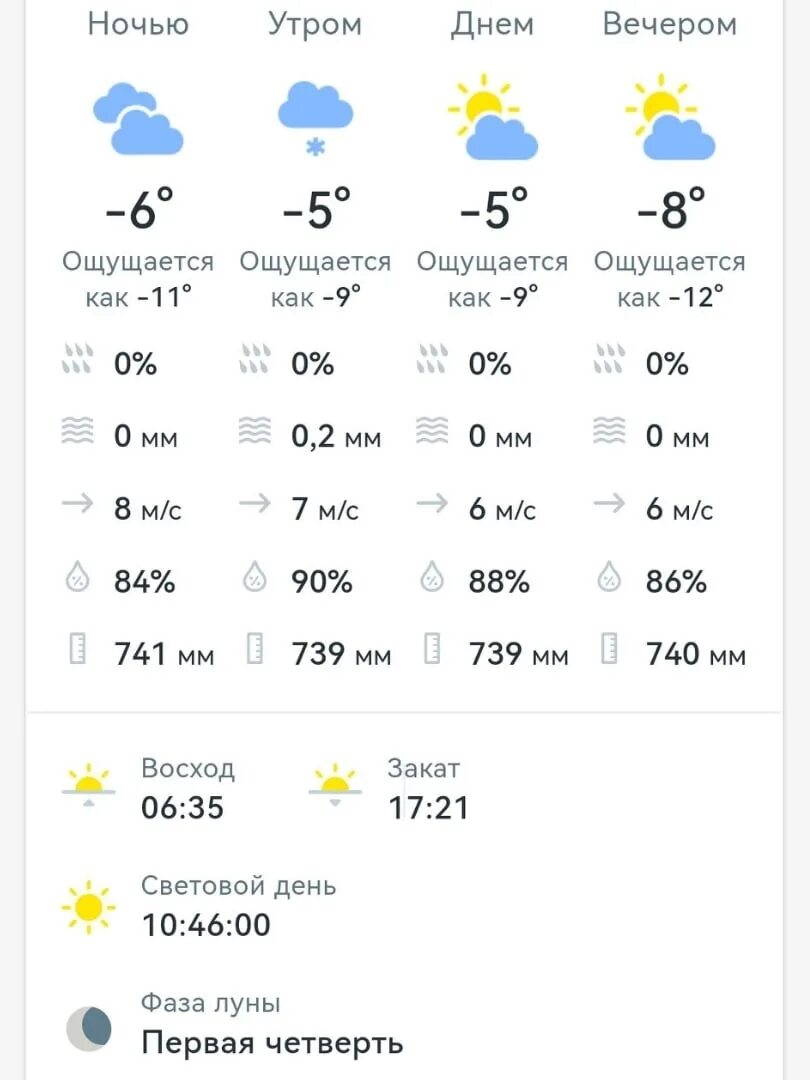Click the partly sunny icon under Днем
The height and width of the screenshot is (1080, 810).
pos(492,116)
